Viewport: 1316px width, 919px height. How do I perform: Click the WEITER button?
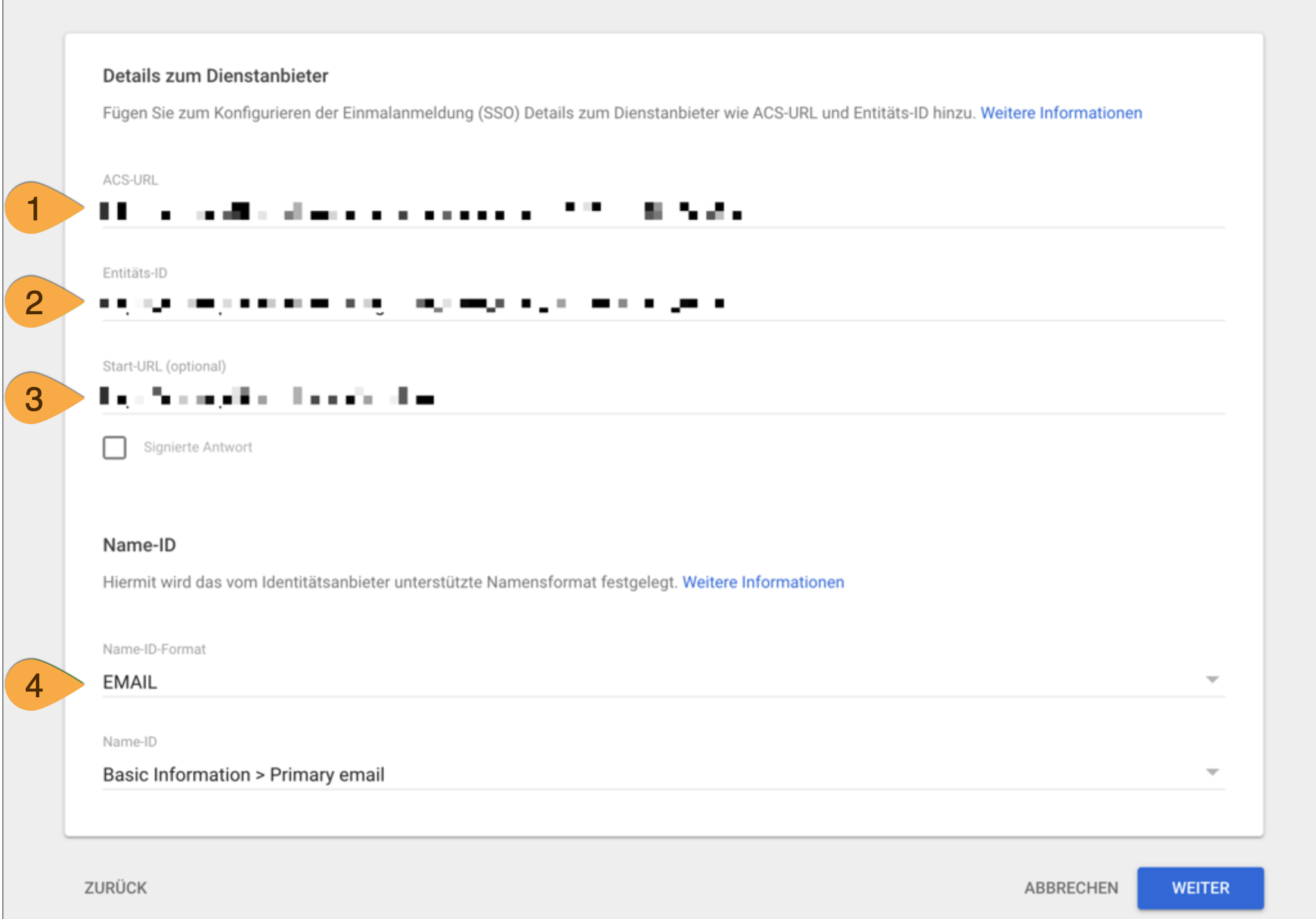[1200, 888]
